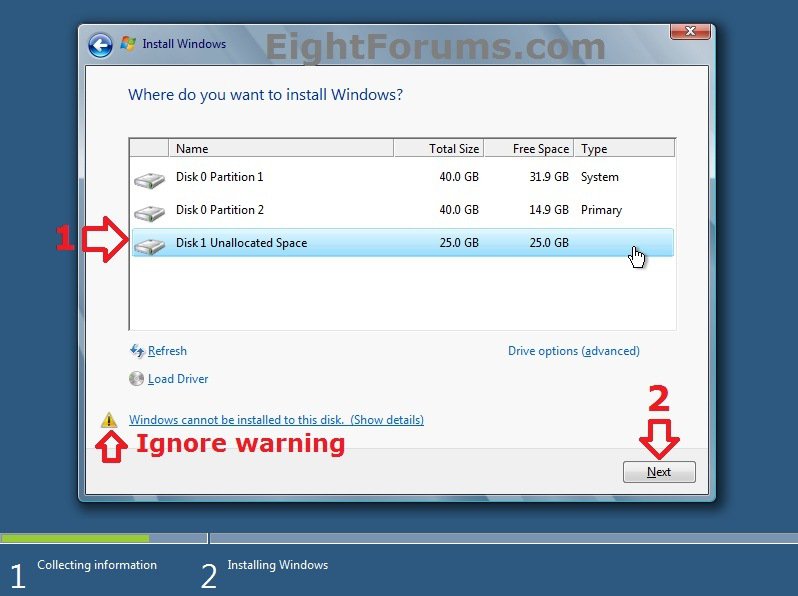Image resolution: width=798 pixels, height=596 pixels.
Task: Sort by the Type column header
Action: (x=624, y=148)
